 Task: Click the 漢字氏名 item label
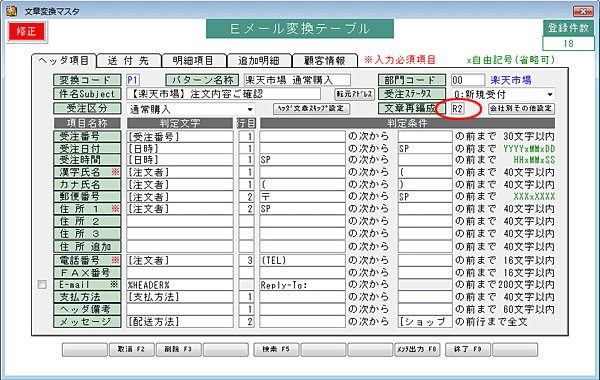(x=87, y=172)
